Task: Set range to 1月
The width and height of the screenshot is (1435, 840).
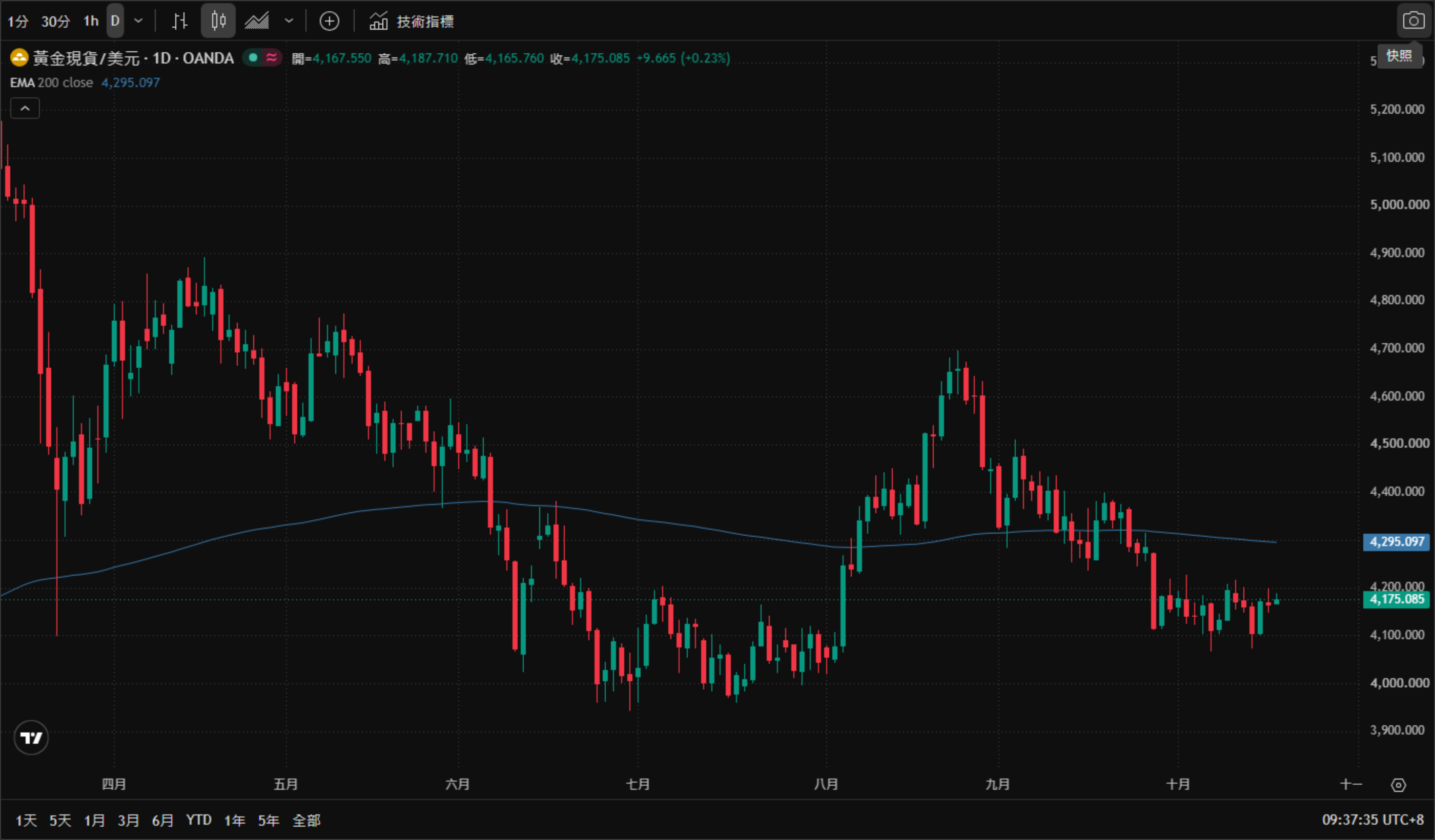Action: tap(94, 821)
